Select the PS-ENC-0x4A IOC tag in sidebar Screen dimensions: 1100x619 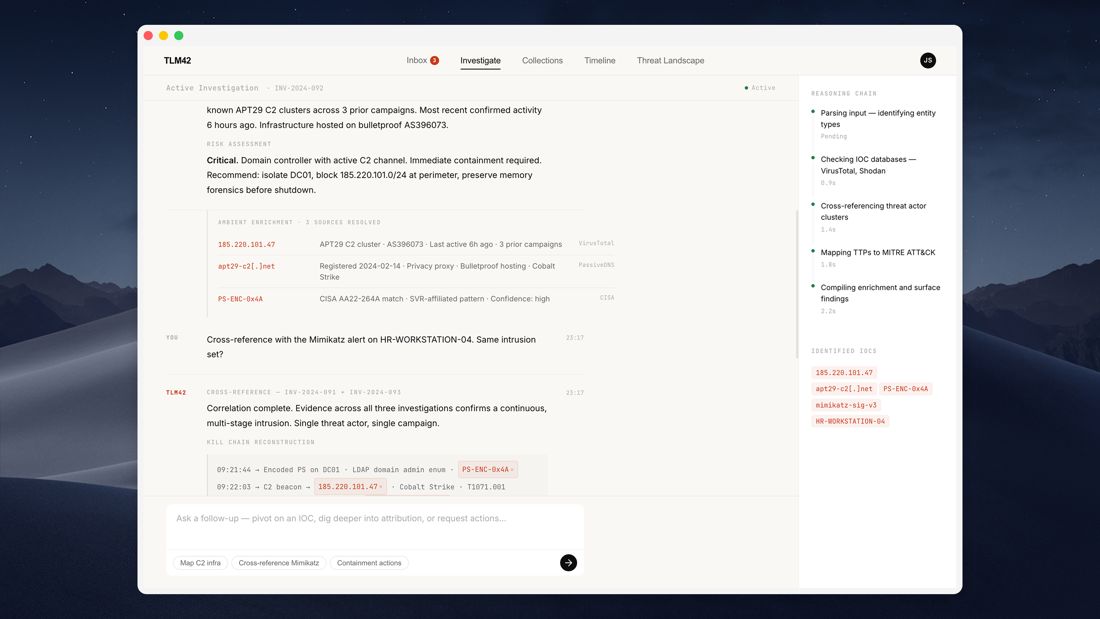pyautogui.click(x=906, y=389)
